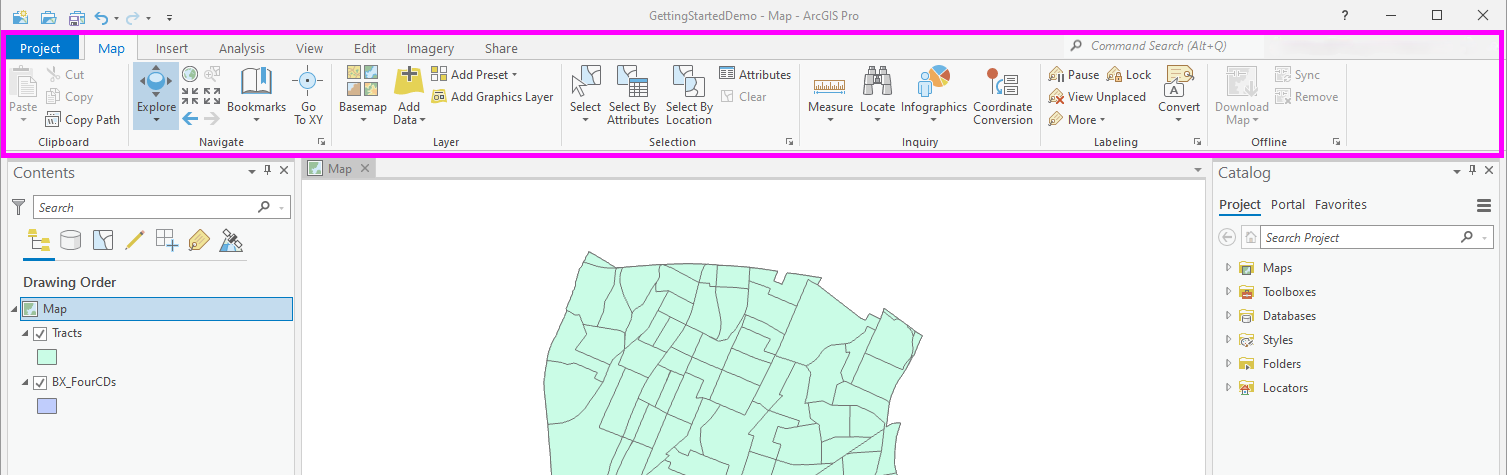The height and width of the screenshot is (475, 1507).
Task: Click the Add Data icon
Action: pyautogui.click(x=408, y=81)
